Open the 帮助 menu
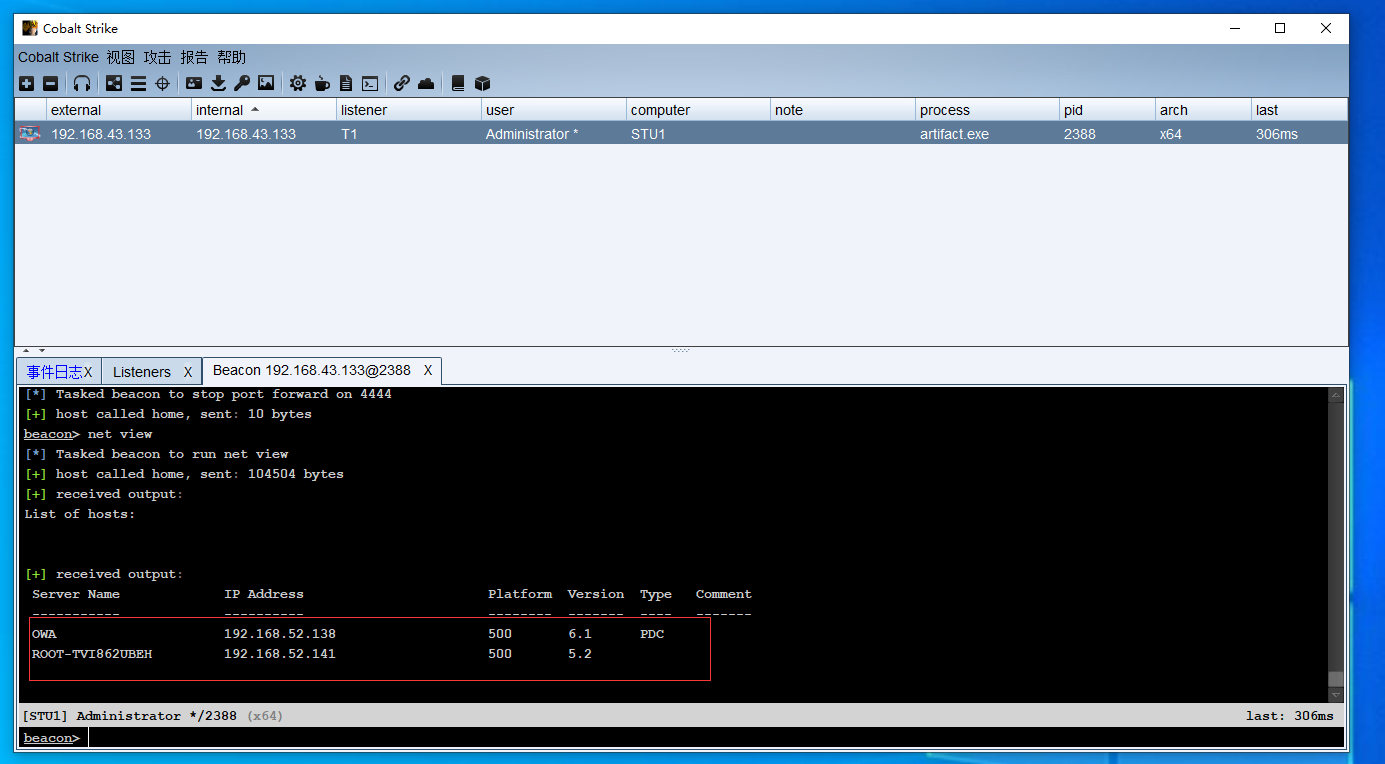1385x764 pixels. [x=232, y=57]
